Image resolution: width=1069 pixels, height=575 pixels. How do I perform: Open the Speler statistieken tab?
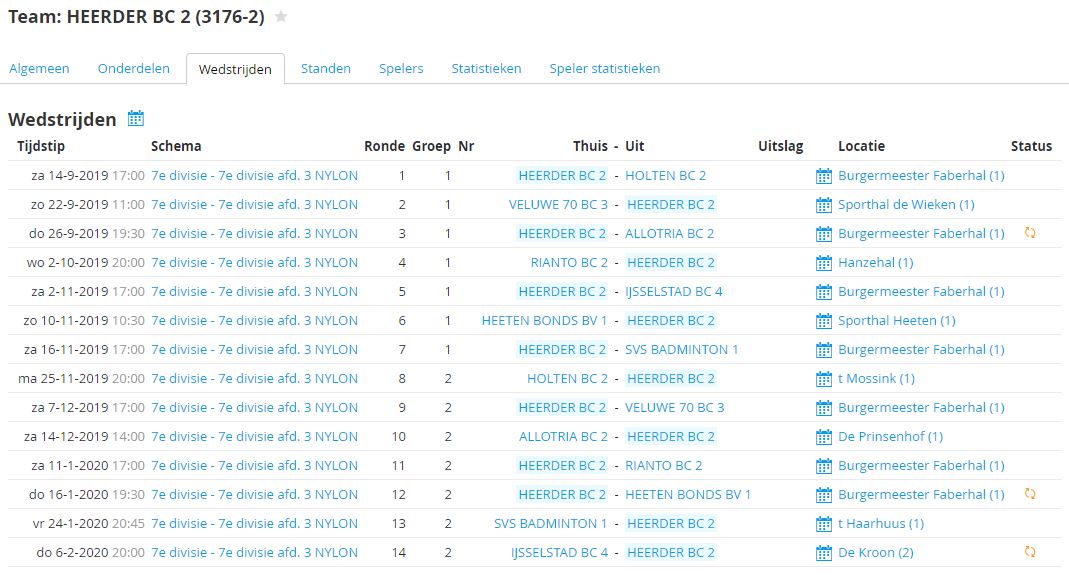pos(604,69)
